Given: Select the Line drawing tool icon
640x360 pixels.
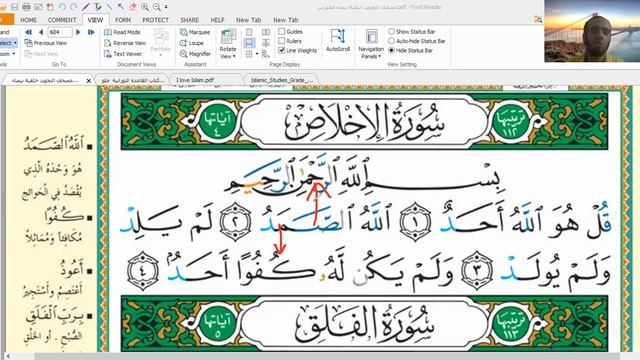Looking at the screenshot, I should [x=109, y=7].
